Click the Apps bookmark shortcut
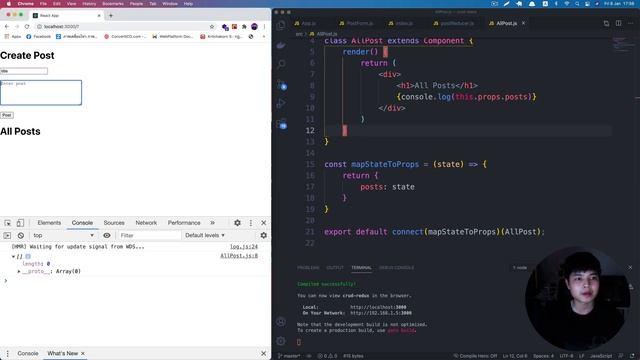Viewport: 640px width, 360px height. pos(13,37)
